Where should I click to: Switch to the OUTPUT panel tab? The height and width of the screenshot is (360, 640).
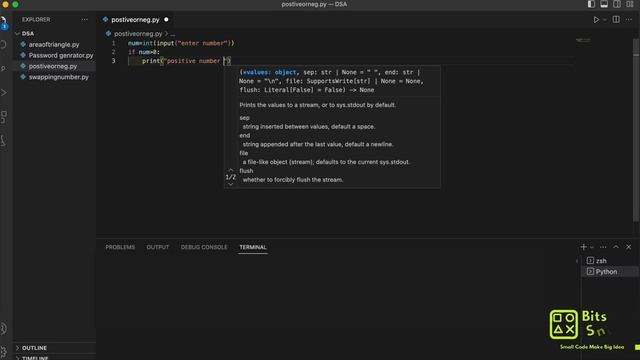158,247
